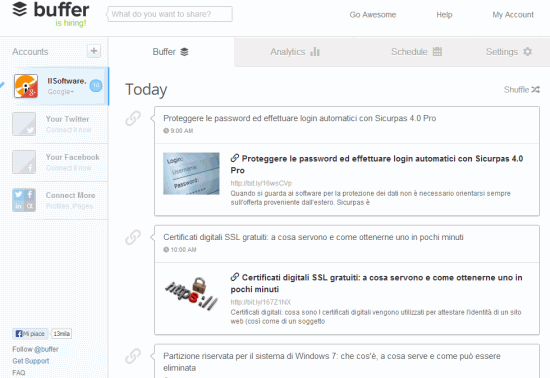Open the Help link
Image resolution: width=550 pixels, height=378 pixels.
pyautogui.click(x=444, y=15)
